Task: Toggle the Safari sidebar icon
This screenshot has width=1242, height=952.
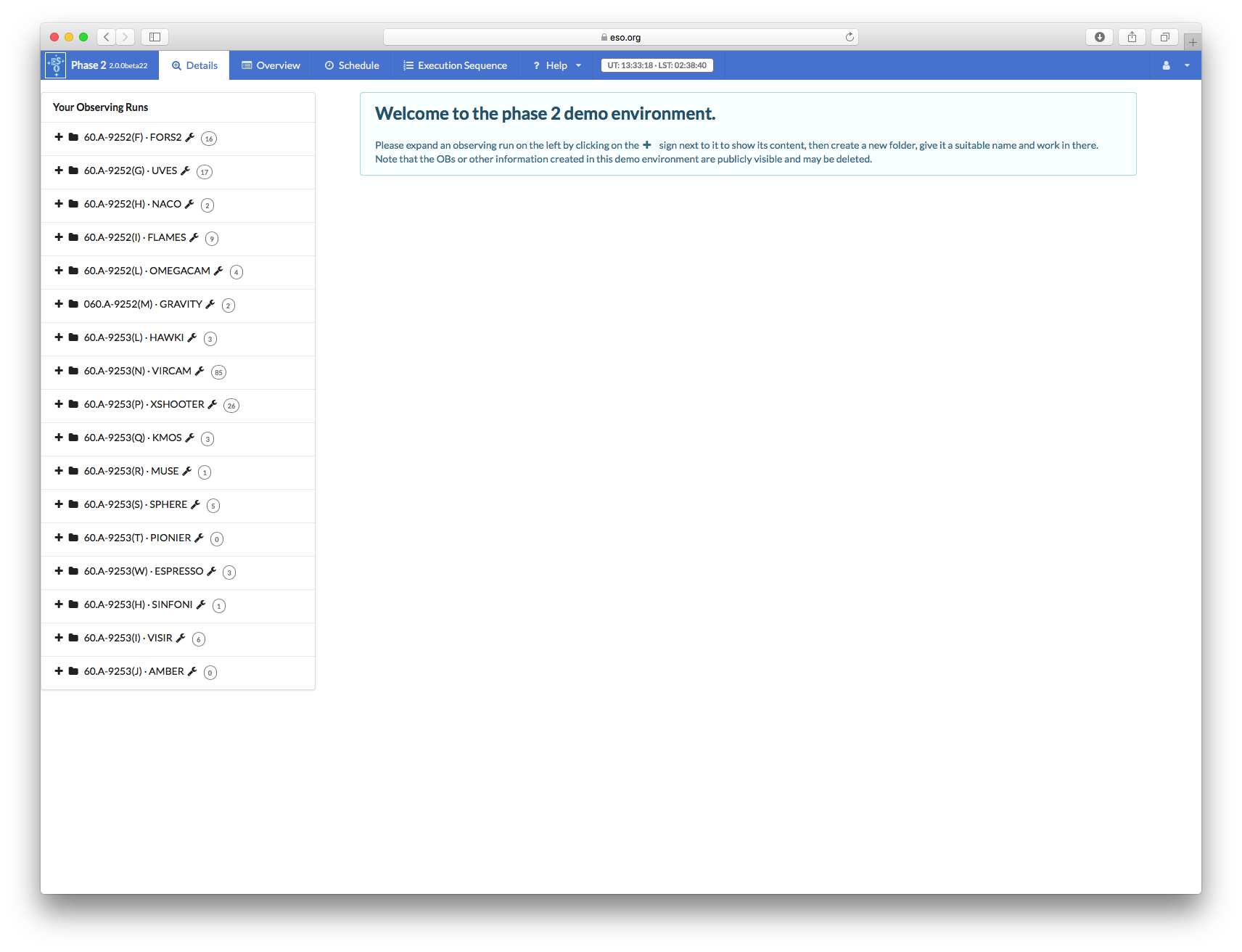Action: [x=155, y=37]
